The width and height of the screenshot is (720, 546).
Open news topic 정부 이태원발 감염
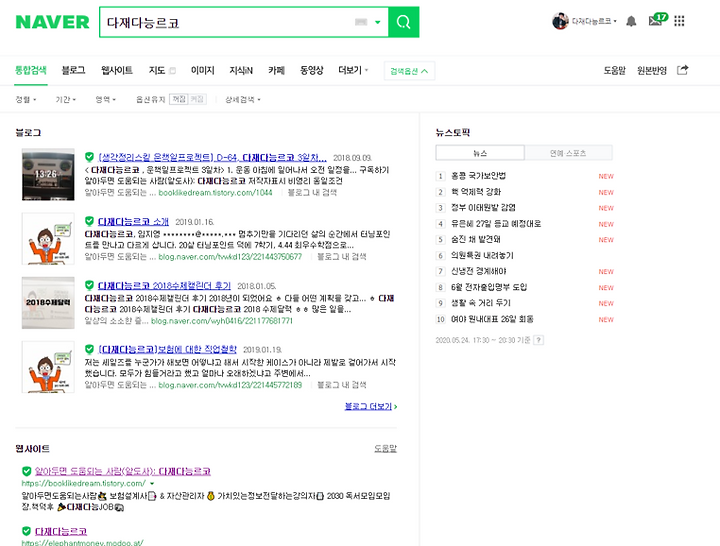point(483,208)
